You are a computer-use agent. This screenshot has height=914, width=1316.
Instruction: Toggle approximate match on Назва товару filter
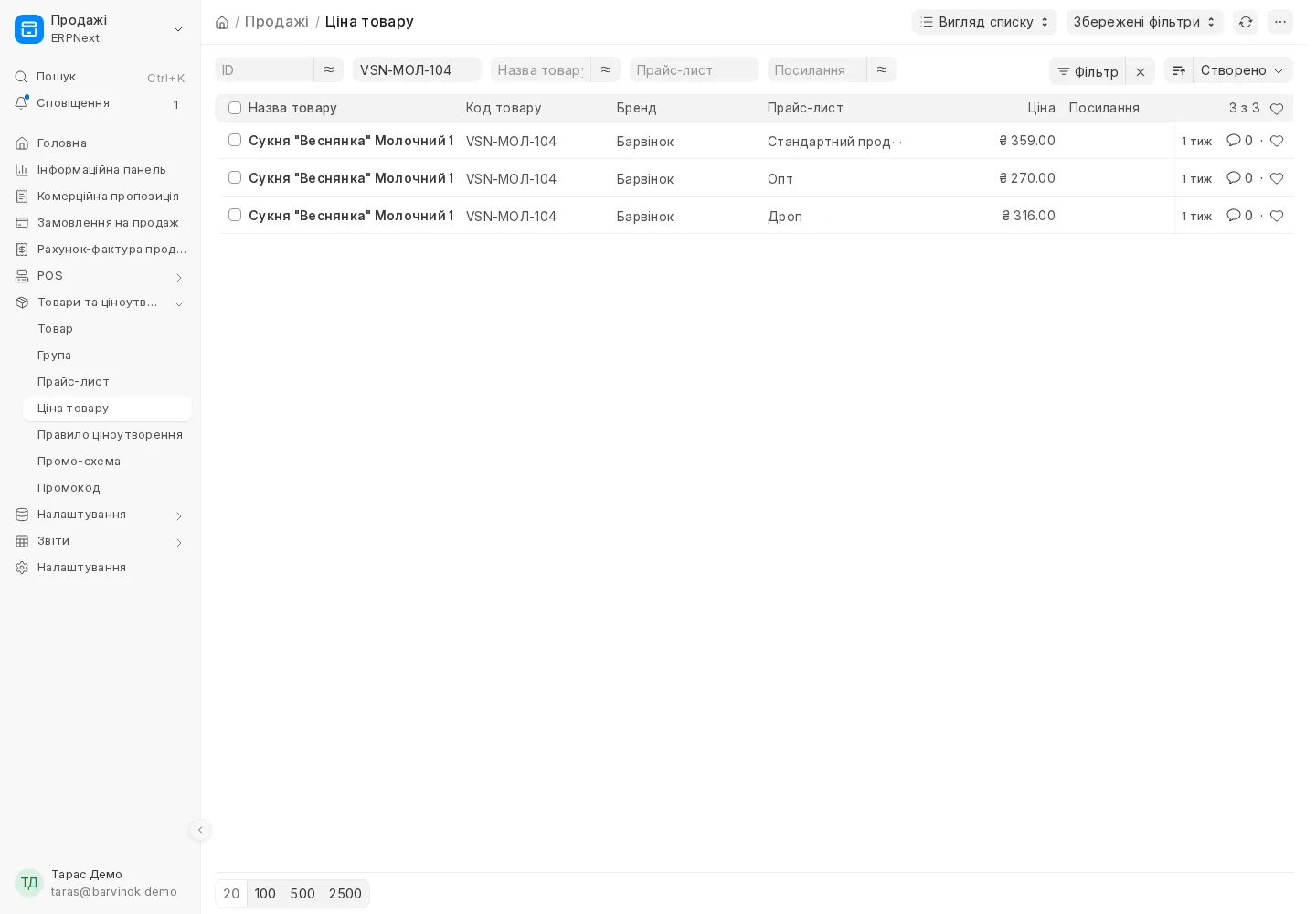click(606, 69)
